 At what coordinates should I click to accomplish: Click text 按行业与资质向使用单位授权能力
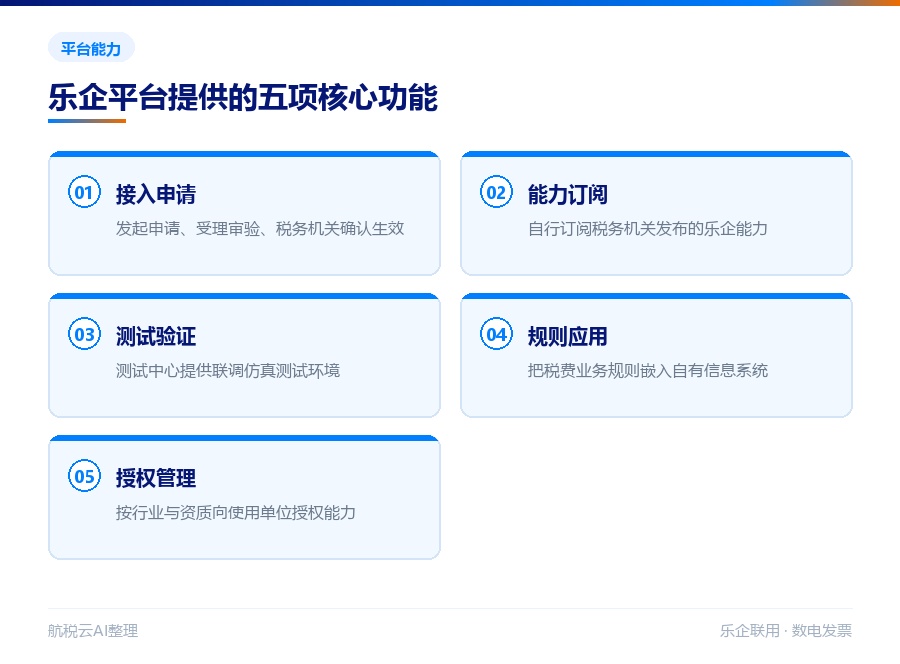point(236,512)
